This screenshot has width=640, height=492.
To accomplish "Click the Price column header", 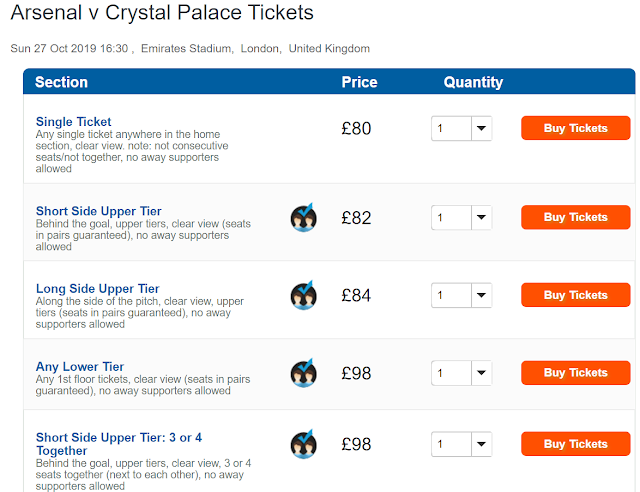I will pyautogui.click(x=359, y=82).
